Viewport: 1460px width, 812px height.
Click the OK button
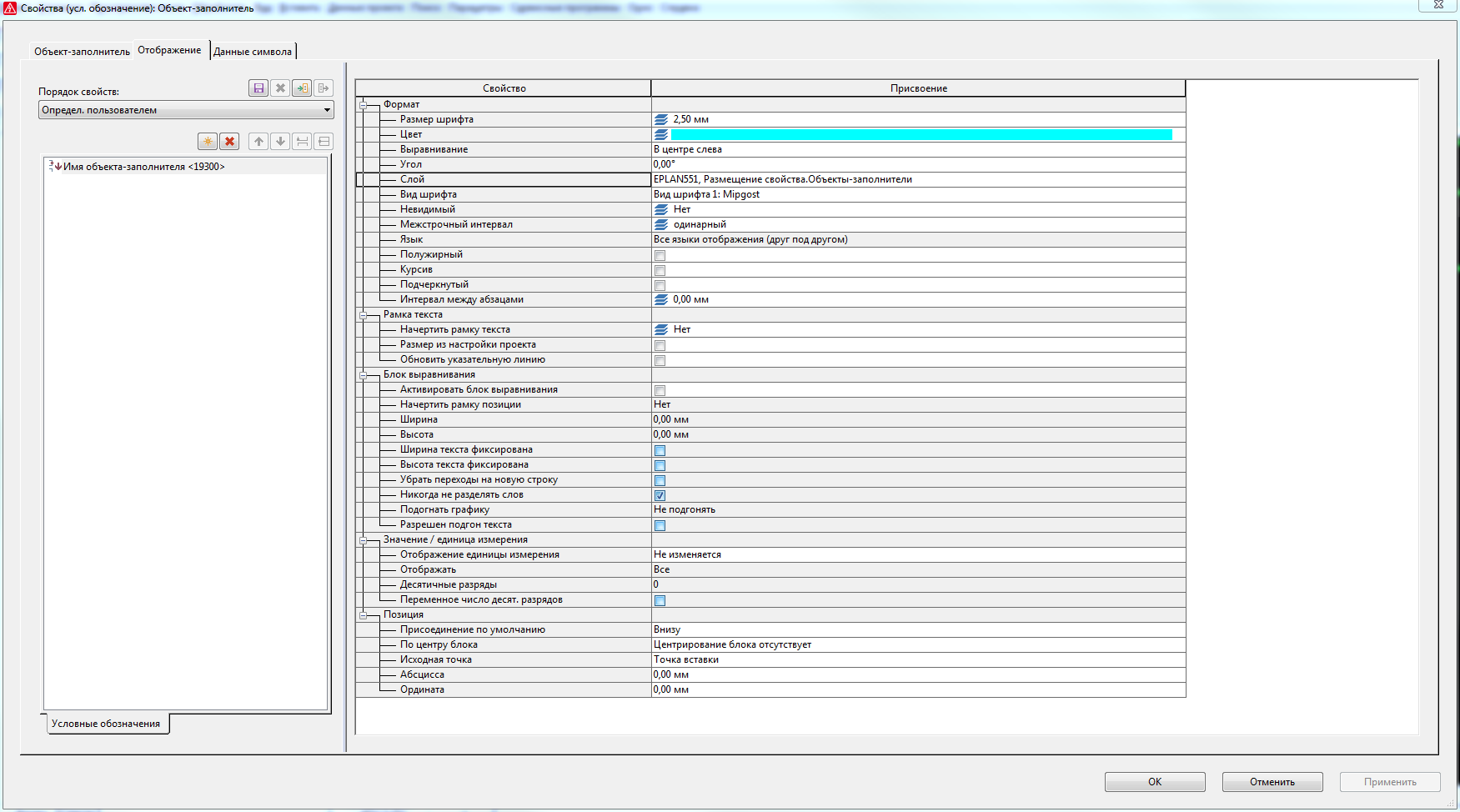[x=1155, y=782]
